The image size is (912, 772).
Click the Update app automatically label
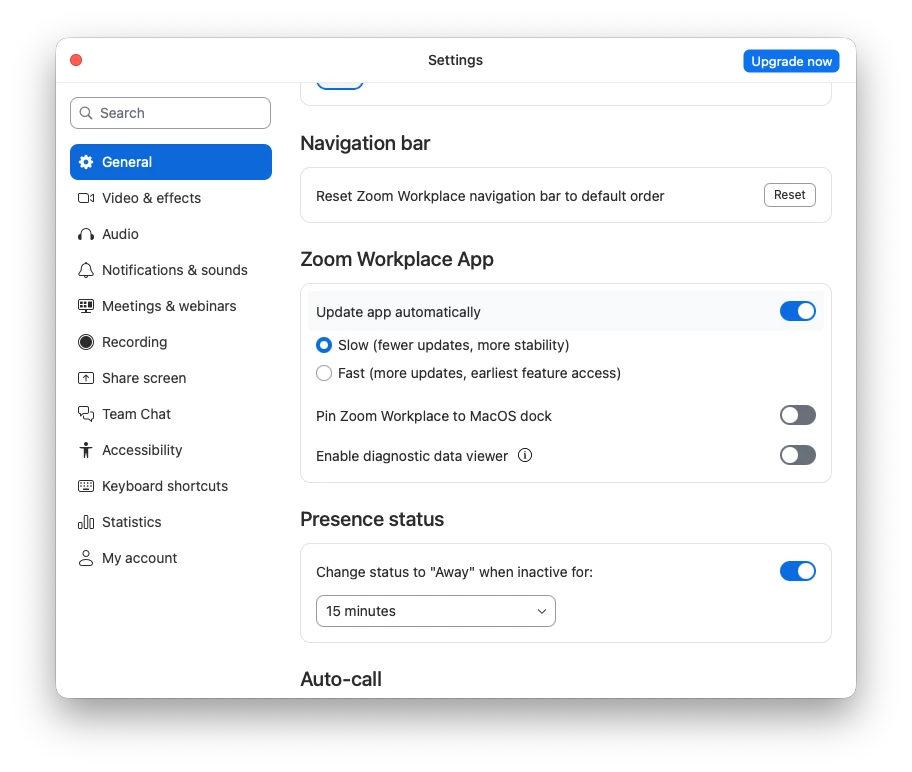pos(398,312)
